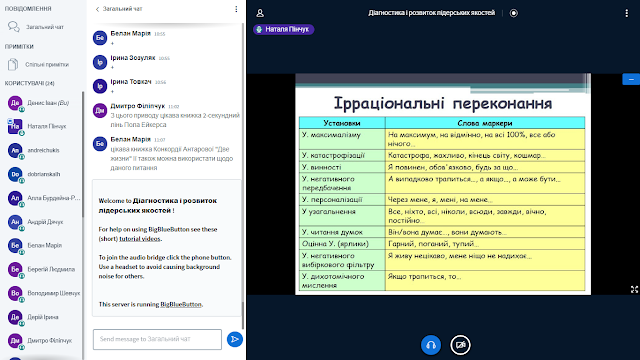Click Спільні примітки label
640x360 pixels.
[47, 64]
